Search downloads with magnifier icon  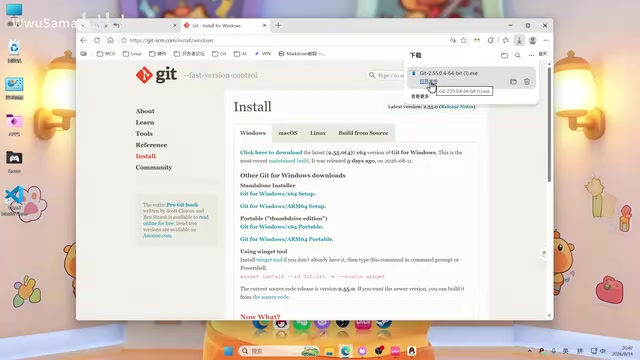pos(518,55)
